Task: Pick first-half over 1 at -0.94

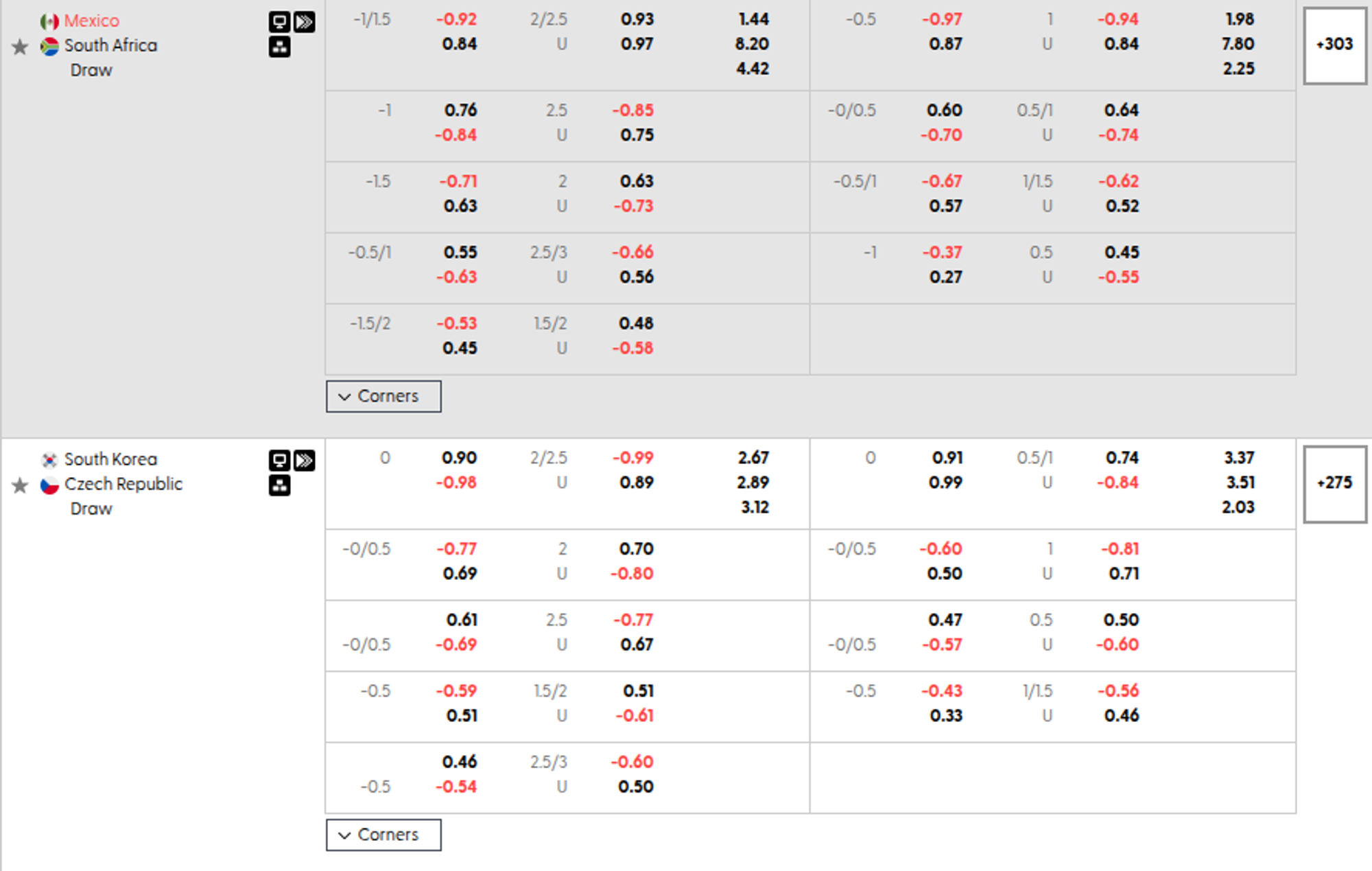Action: pos(1117,19)
